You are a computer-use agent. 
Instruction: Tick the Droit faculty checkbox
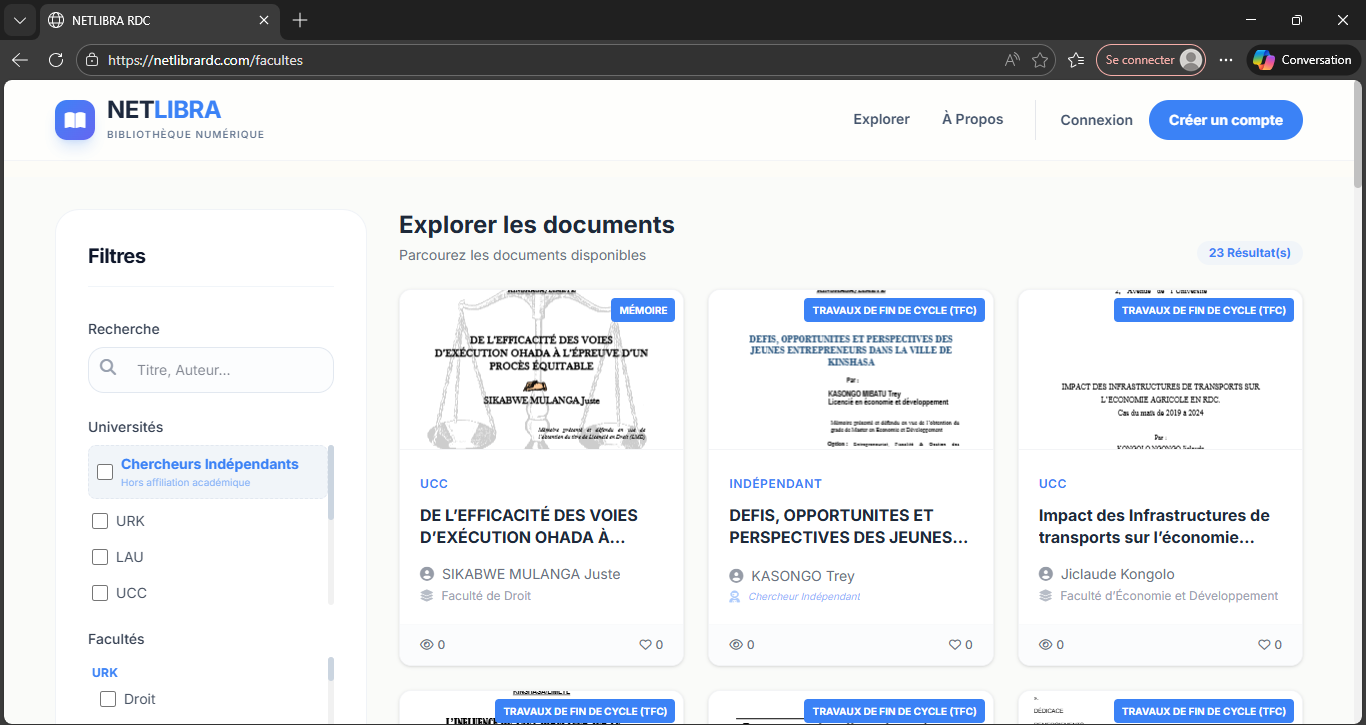108,699
